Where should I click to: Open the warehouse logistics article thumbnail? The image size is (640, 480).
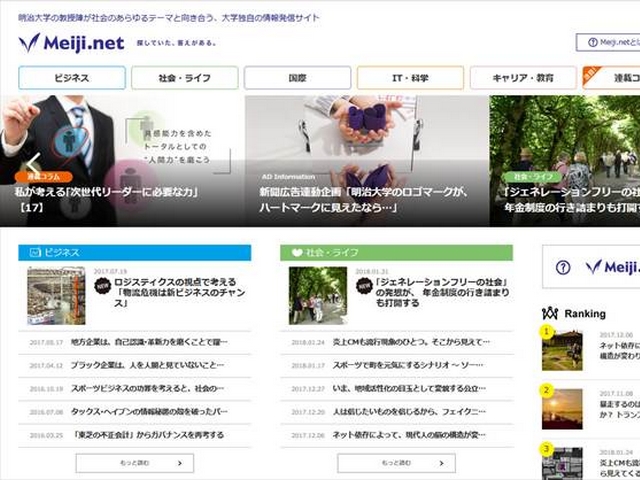point(56,296)
